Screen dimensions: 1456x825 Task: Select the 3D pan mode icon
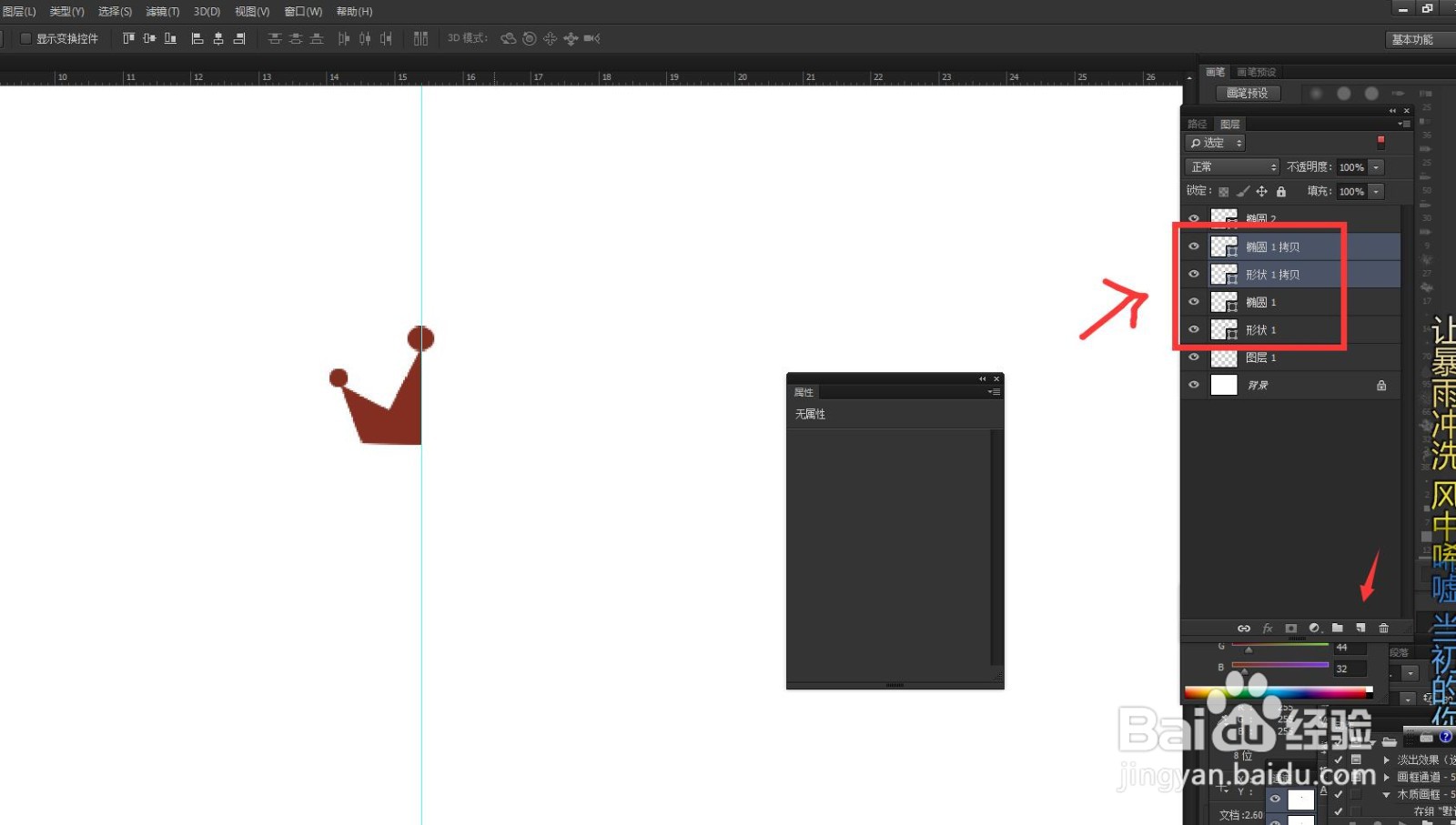550,38
